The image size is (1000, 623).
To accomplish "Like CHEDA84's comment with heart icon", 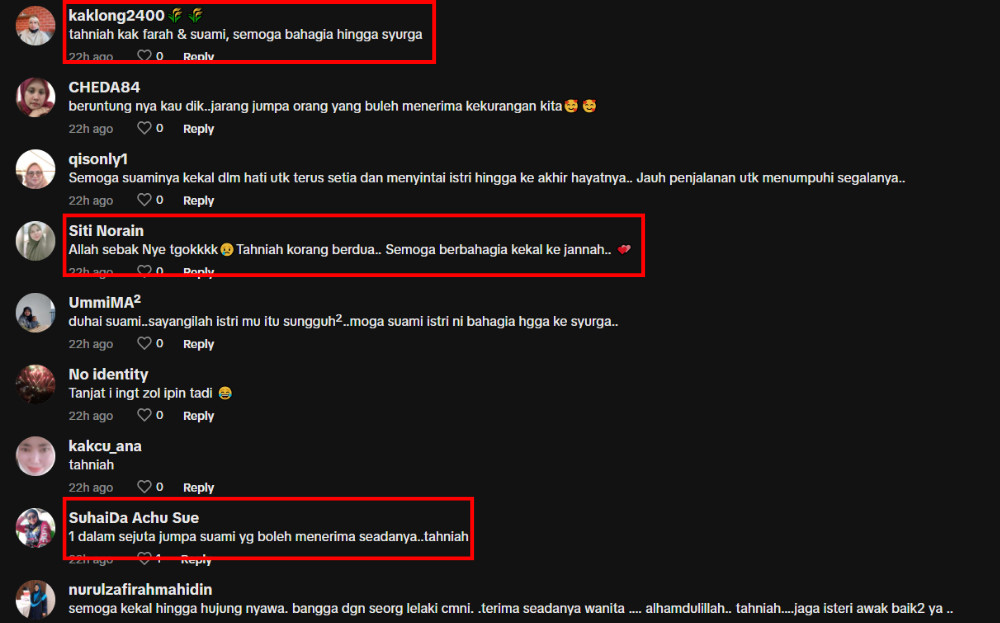I will pyautogui.click(x=145, y=128).
